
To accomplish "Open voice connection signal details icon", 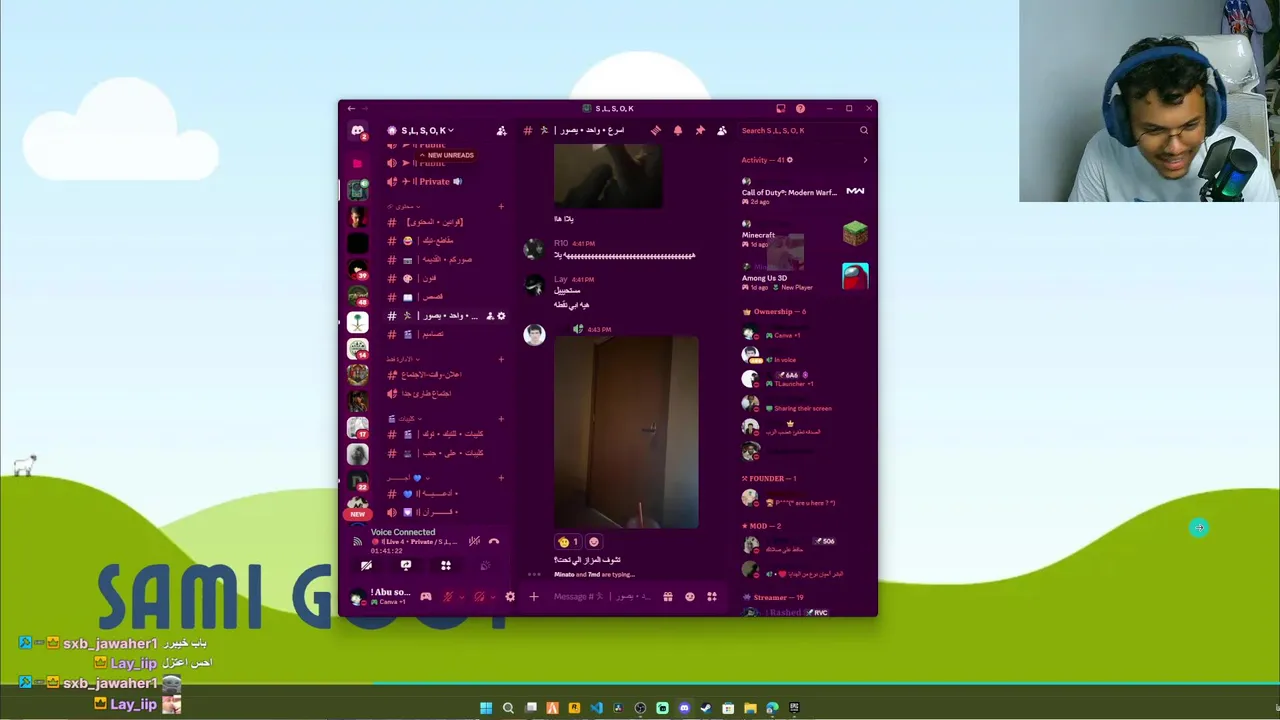I will 357,541.
